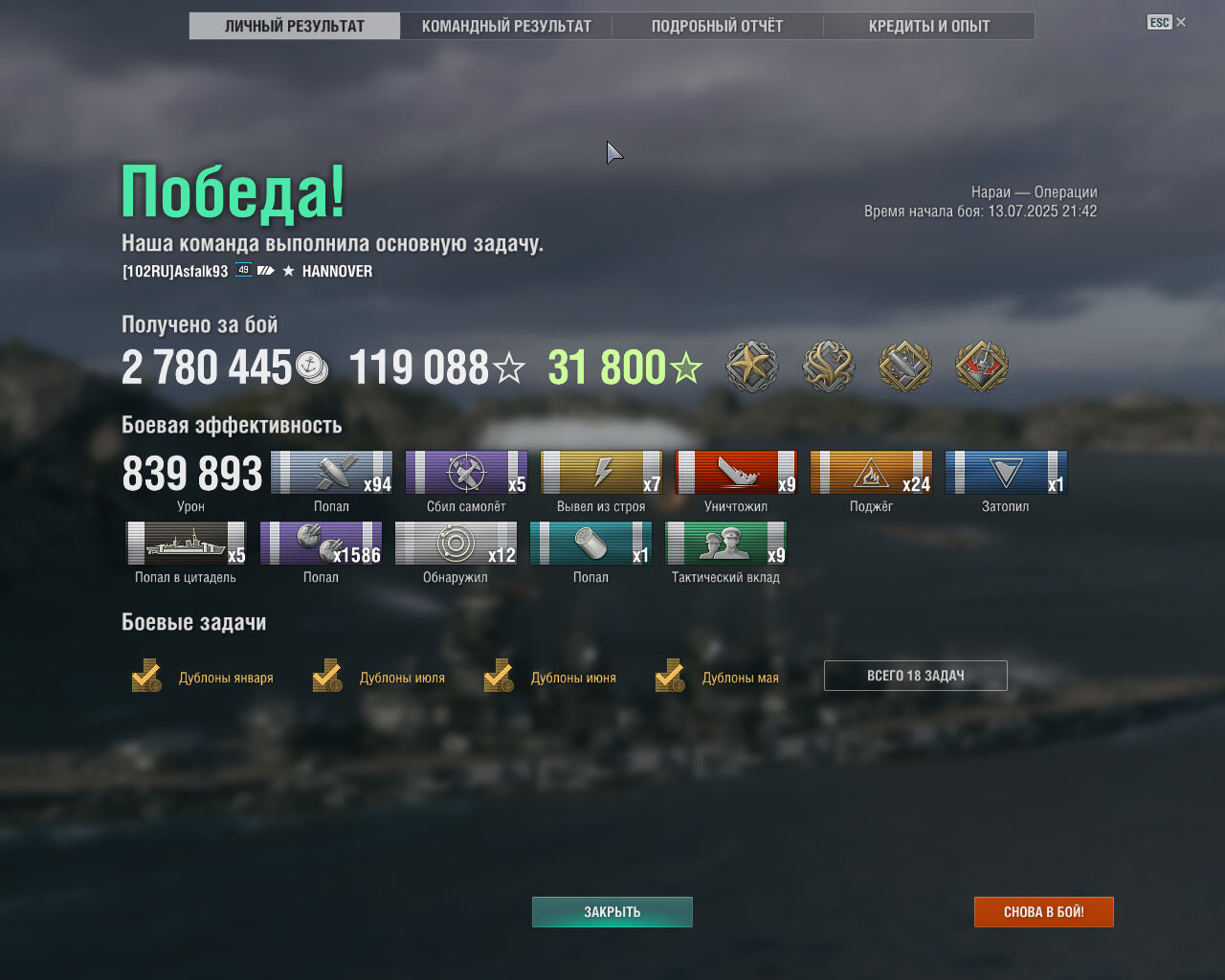Switch to Командный результат tab
The image size is (1225, 980).
coord(506,26)
